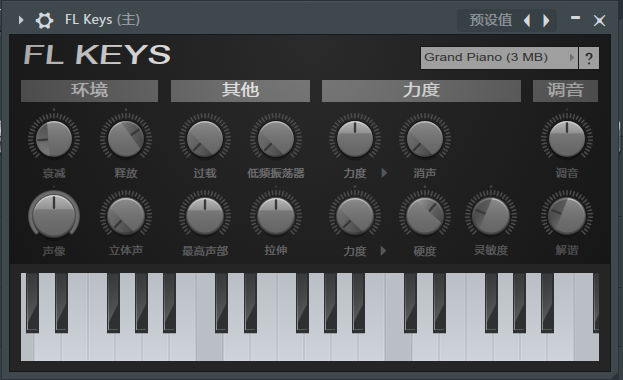Click the 力度 section header
Screen dimensions: 623x380
click(421, 91)
